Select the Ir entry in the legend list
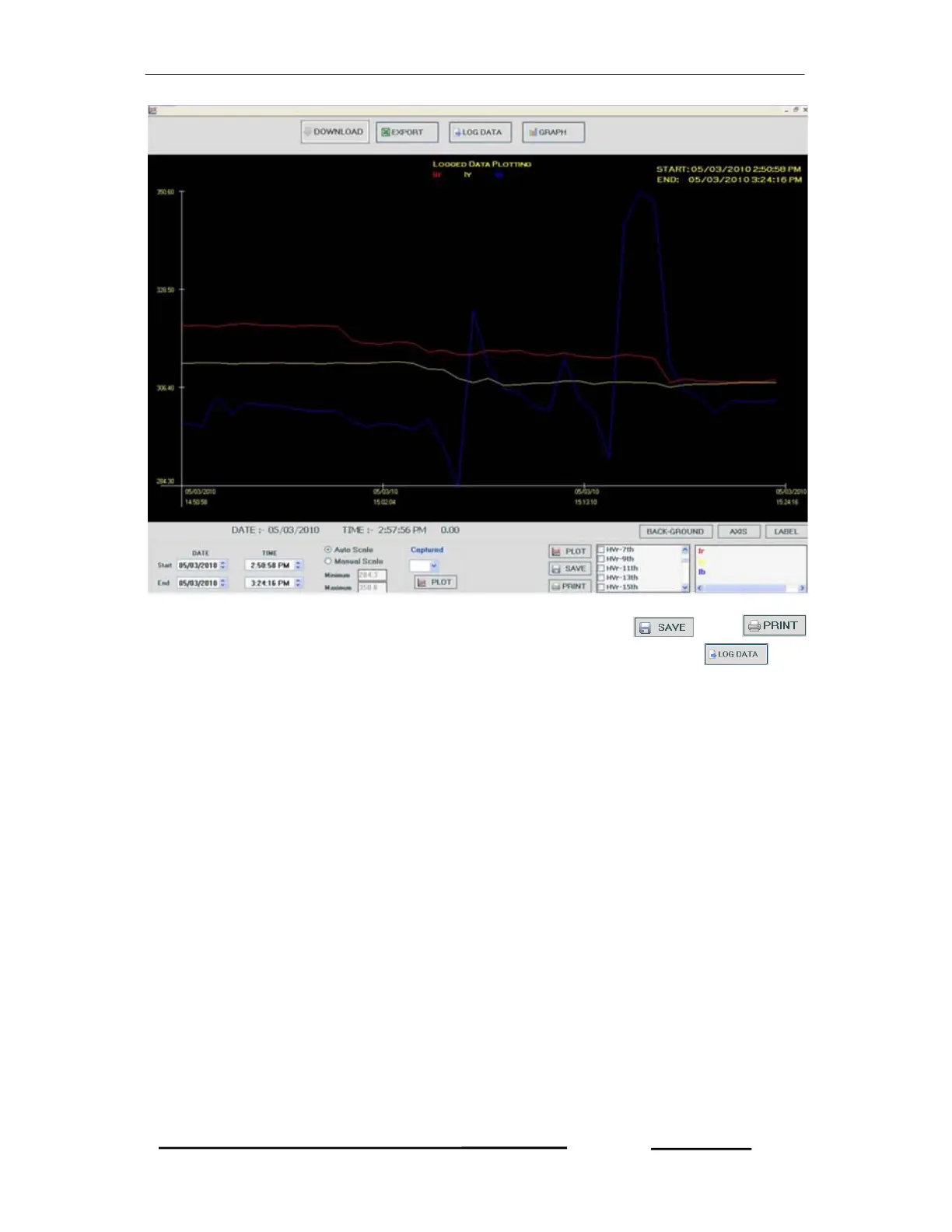 pos(702,551)
